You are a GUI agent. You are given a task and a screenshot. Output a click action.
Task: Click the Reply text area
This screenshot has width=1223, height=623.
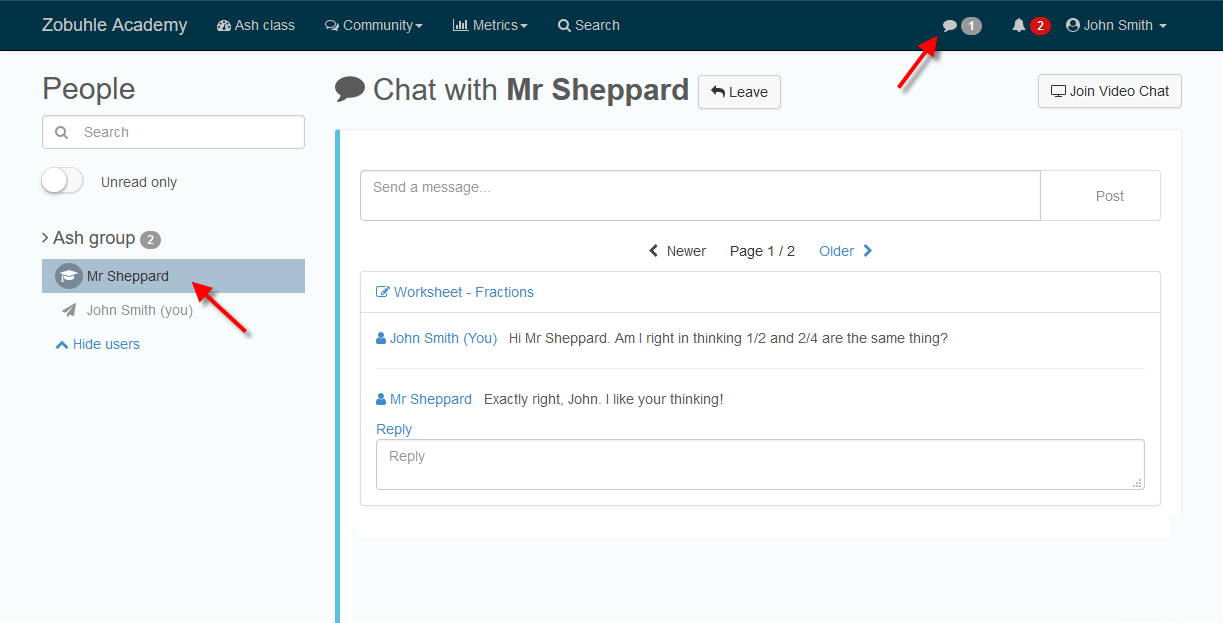pyautogui.click(x=760, y=464)
